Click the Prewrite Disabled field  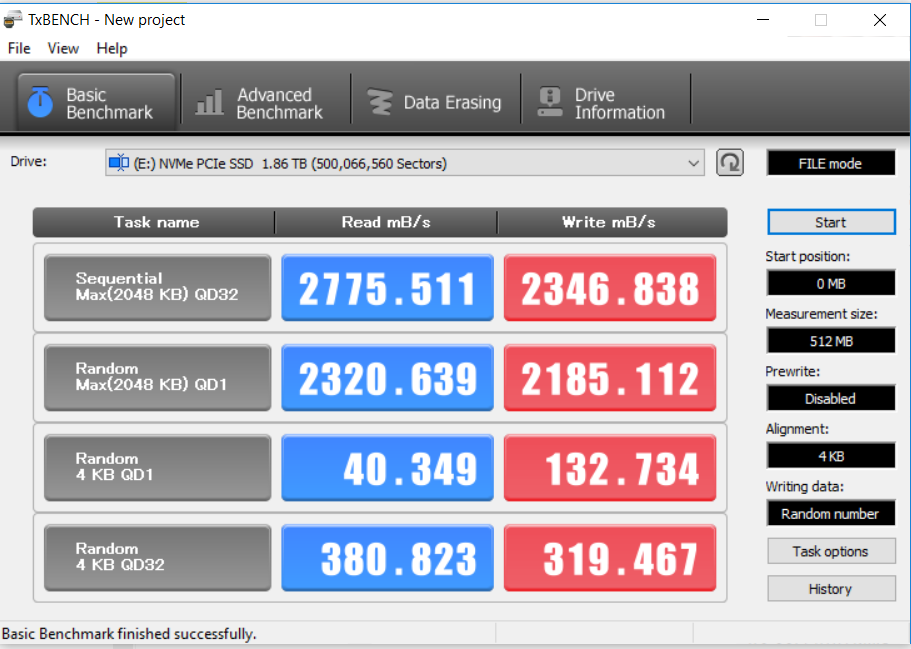(x=830, y=398)
